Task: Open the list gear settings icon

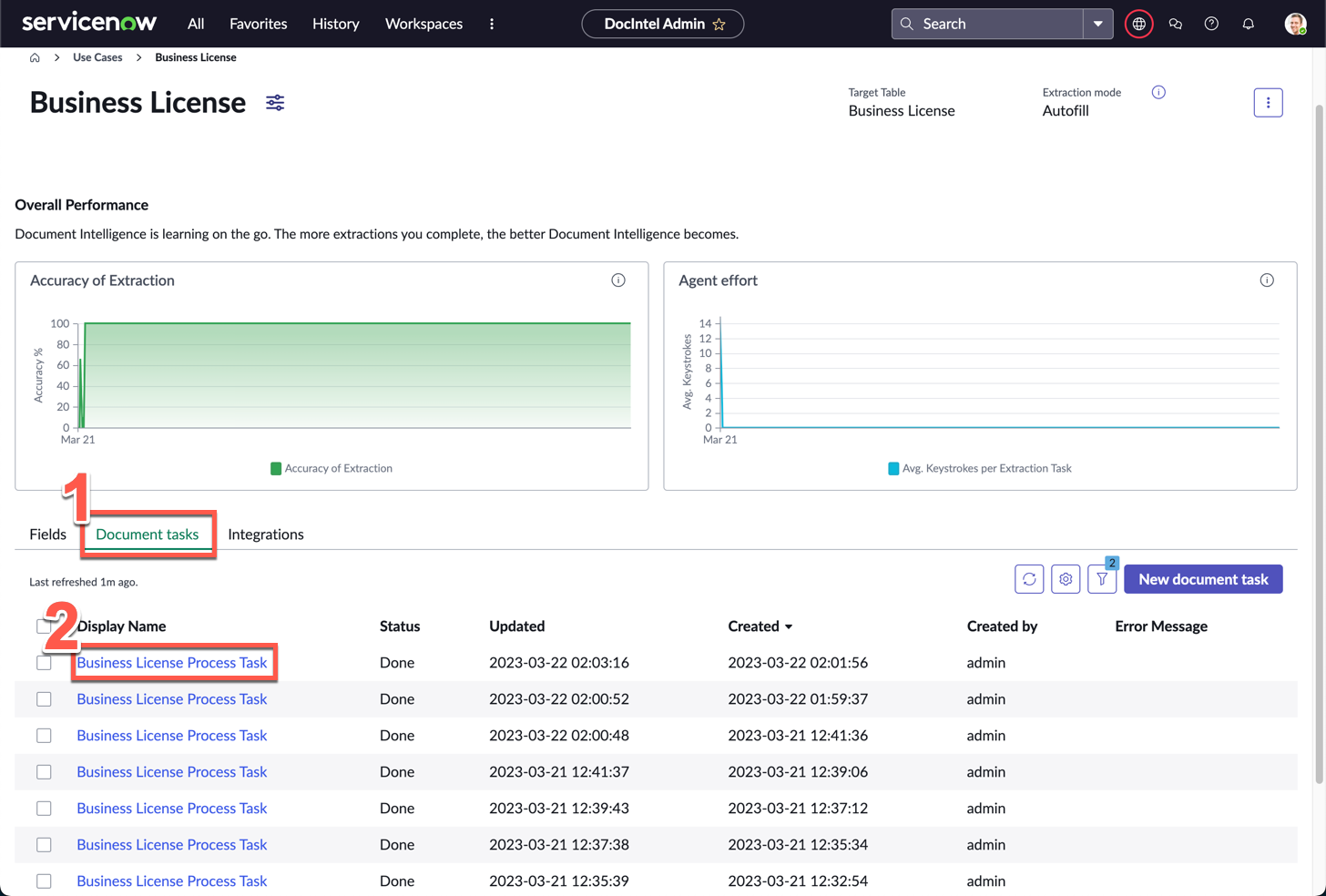Action: [1066, 579]
